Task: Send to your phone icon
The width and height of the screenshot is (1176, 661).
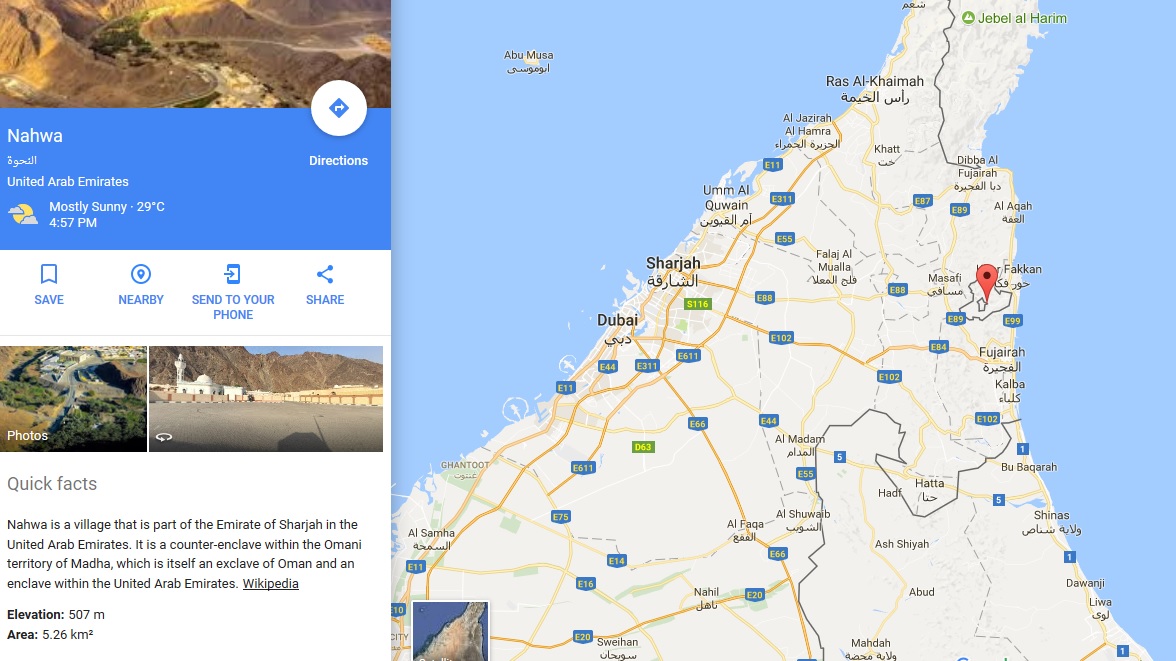Action: pos(232,274)
